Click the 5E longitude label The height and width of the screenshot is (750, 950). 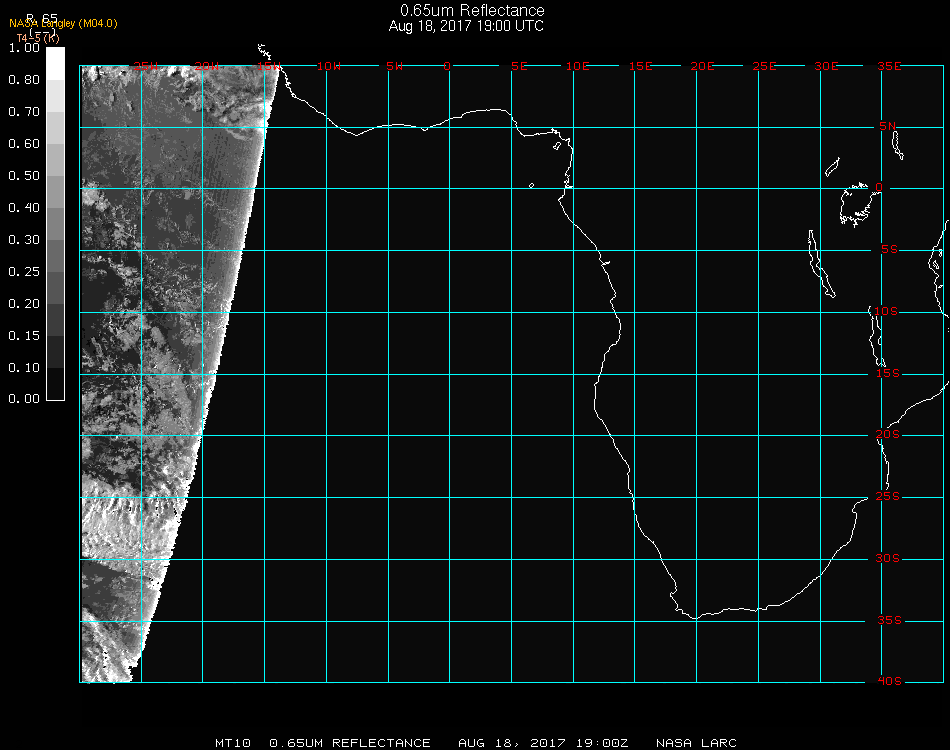[x=519, y=66]
